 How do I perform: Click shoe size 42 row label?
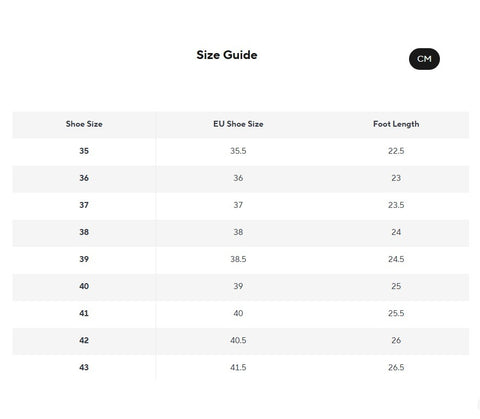(x=84, y=340)
